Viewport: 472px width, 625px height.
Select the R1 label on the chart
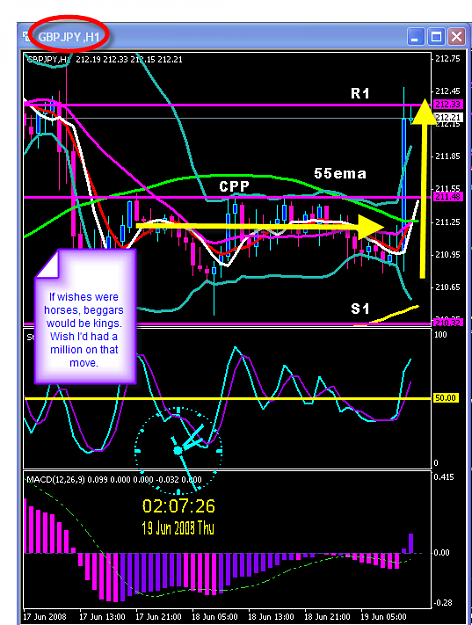click(x=360, y=93)
